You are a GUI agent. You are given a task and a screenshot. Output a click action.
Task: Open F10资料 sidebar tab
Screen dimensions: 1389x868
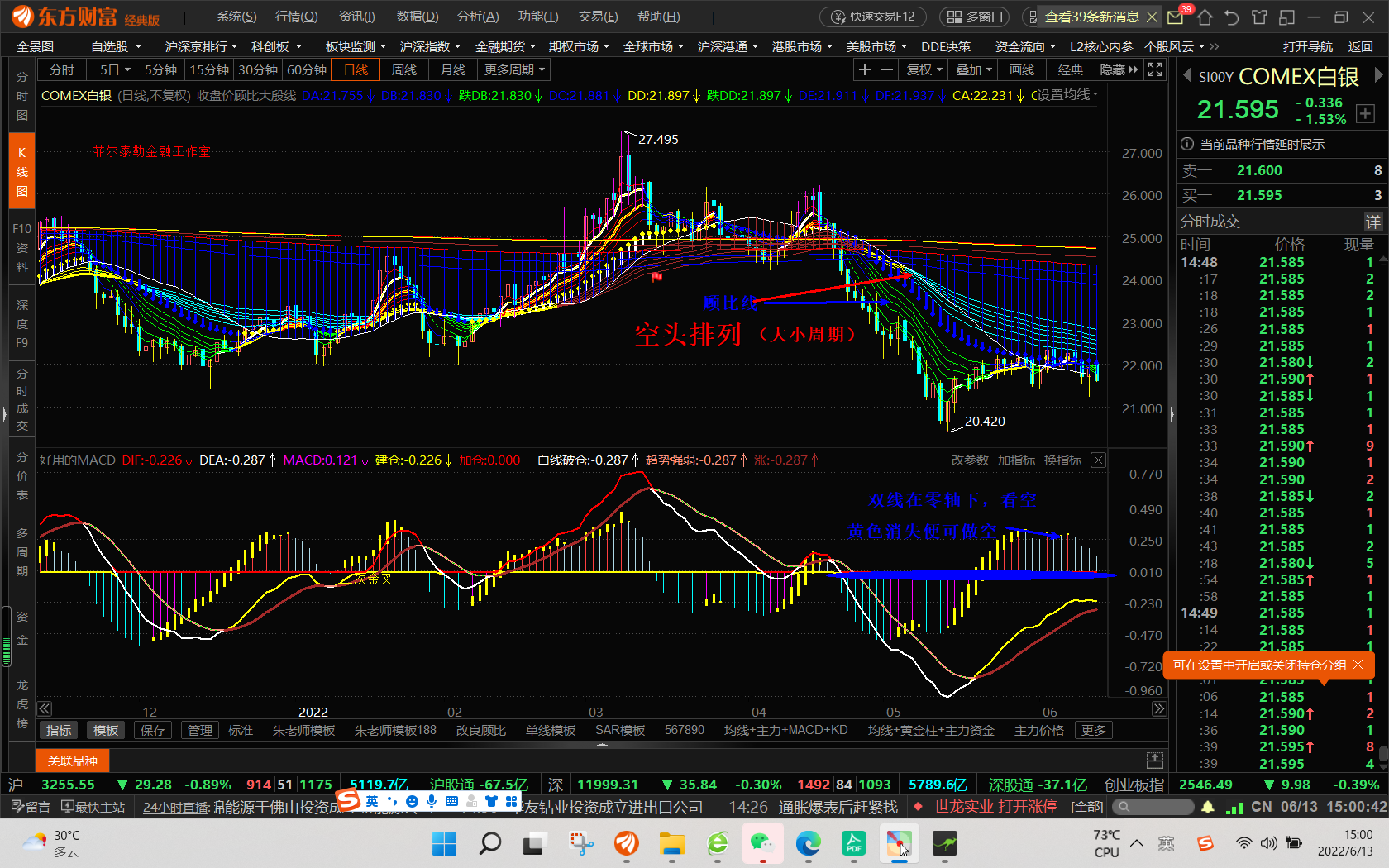22,247
